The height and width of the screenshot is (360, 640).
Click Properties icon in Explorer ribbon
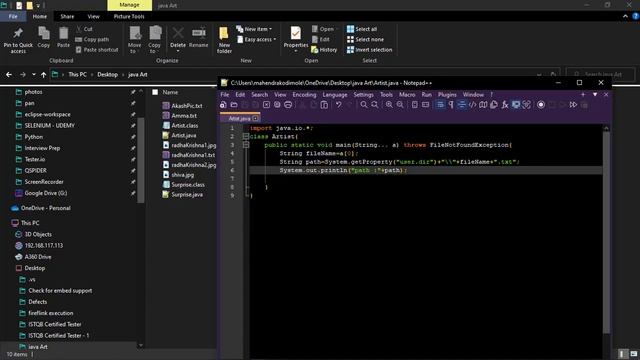coord(296,38)
